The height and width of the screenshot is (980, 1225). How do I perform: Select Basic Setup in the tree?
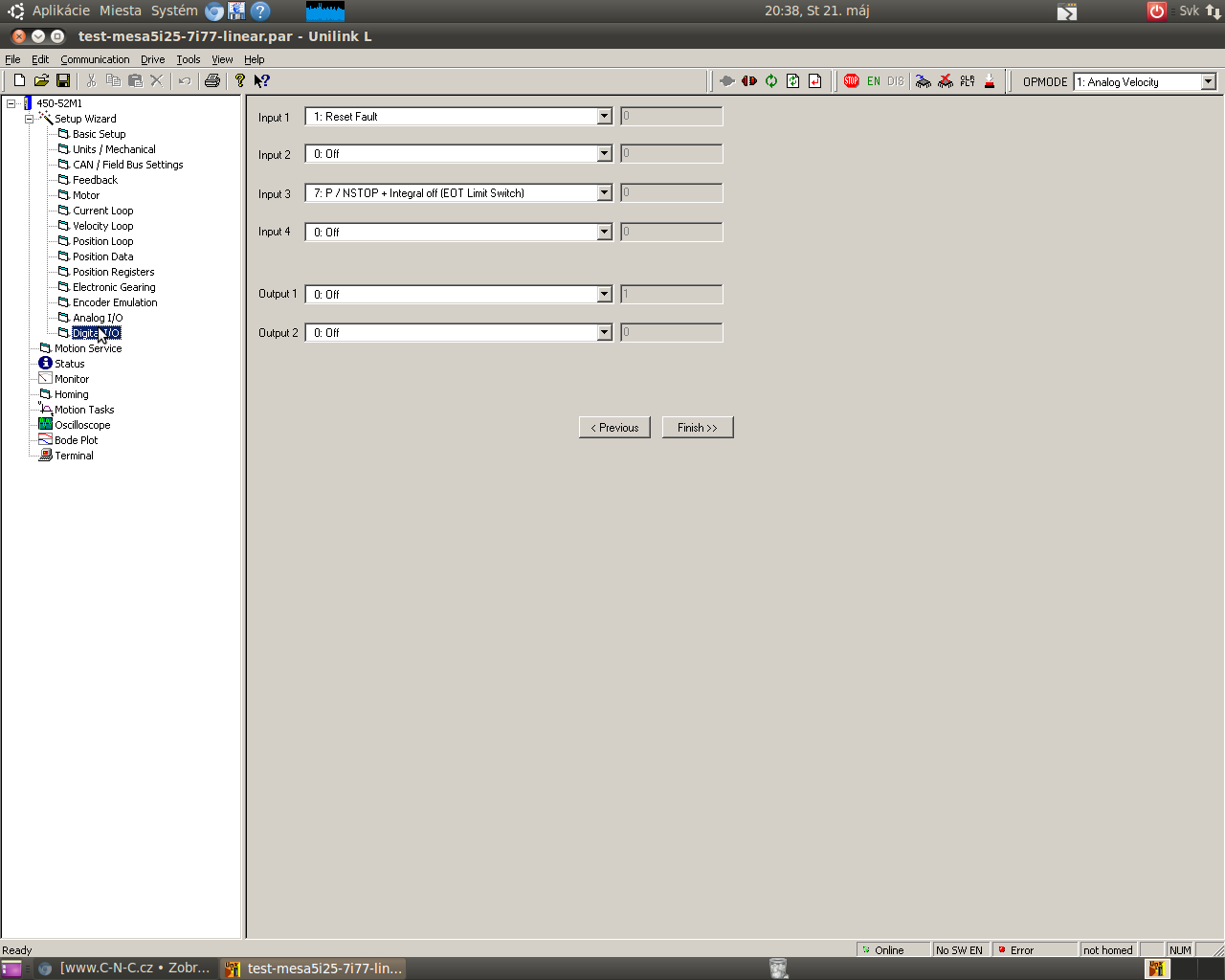point(100,134)
